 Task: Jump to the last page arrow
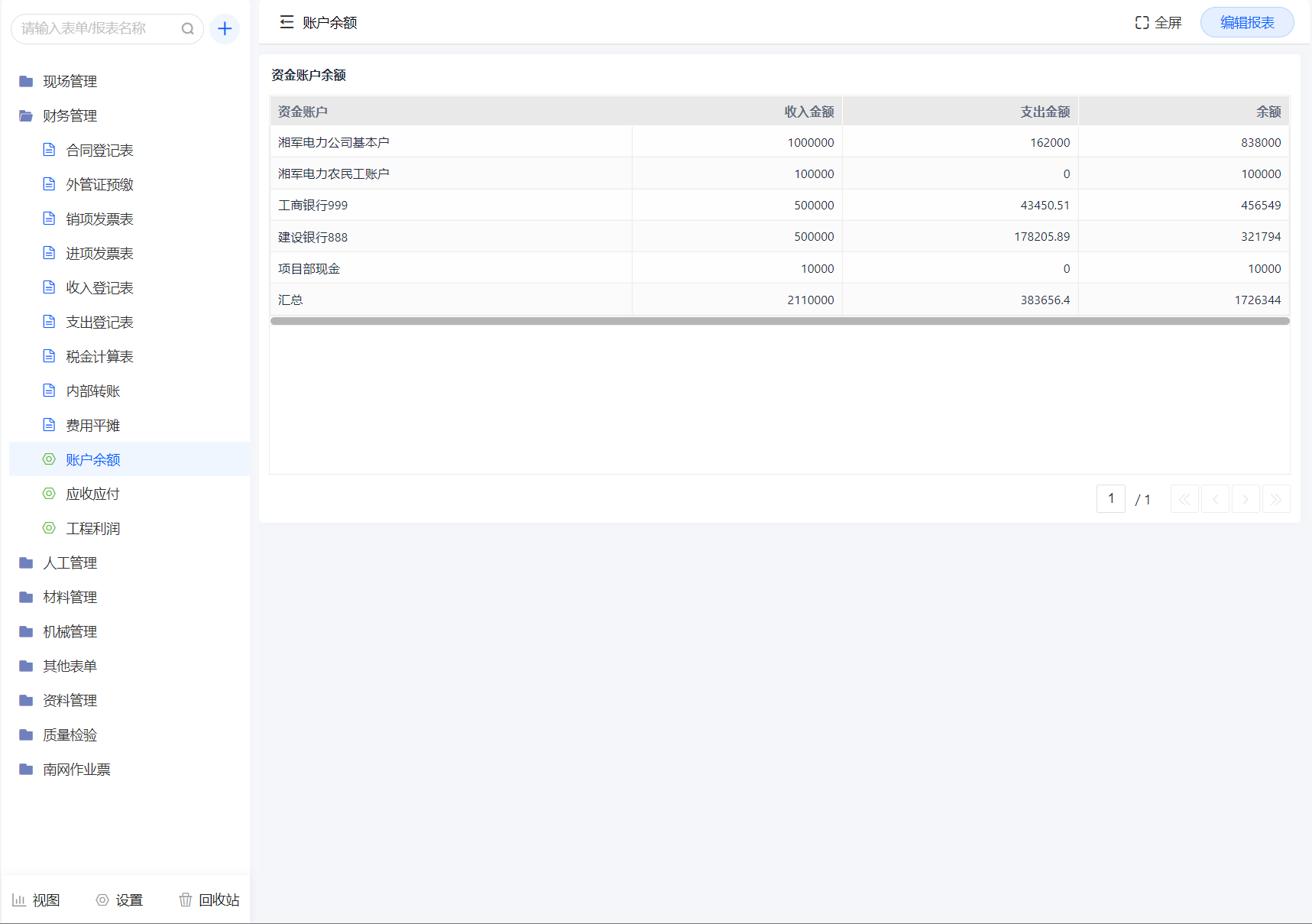pyautogui.click(x=1276, y=499)
